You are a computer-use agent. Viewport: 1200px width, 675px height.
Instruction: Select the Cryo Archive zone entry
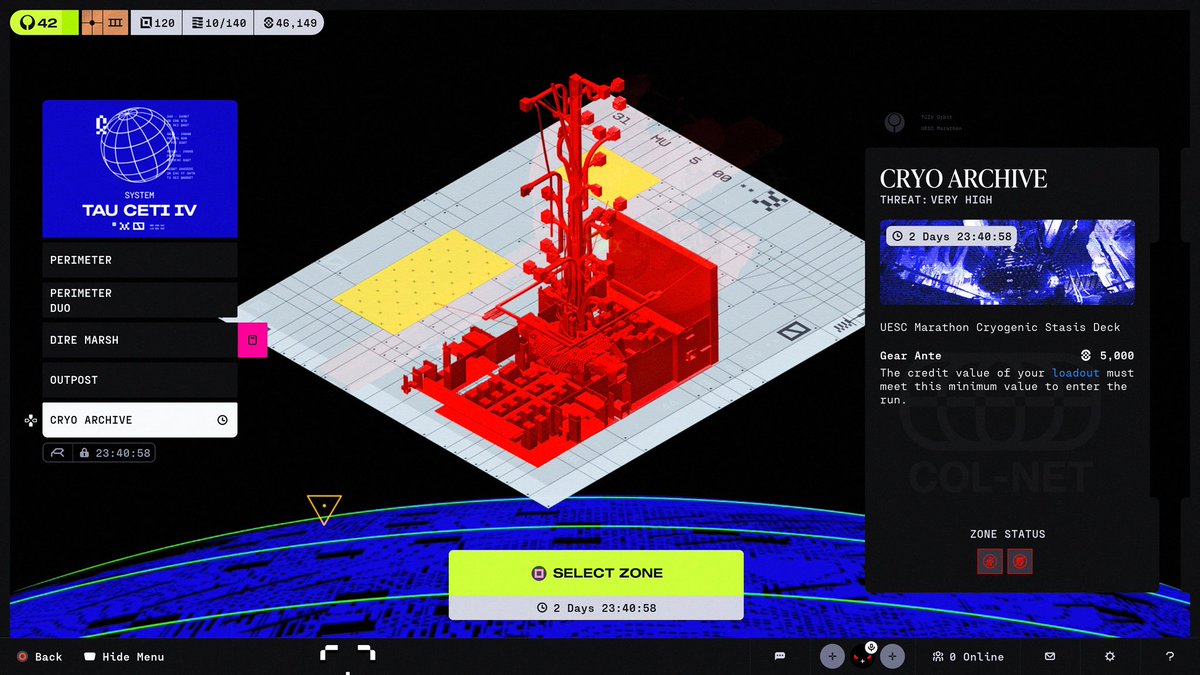tap(140, 420)
